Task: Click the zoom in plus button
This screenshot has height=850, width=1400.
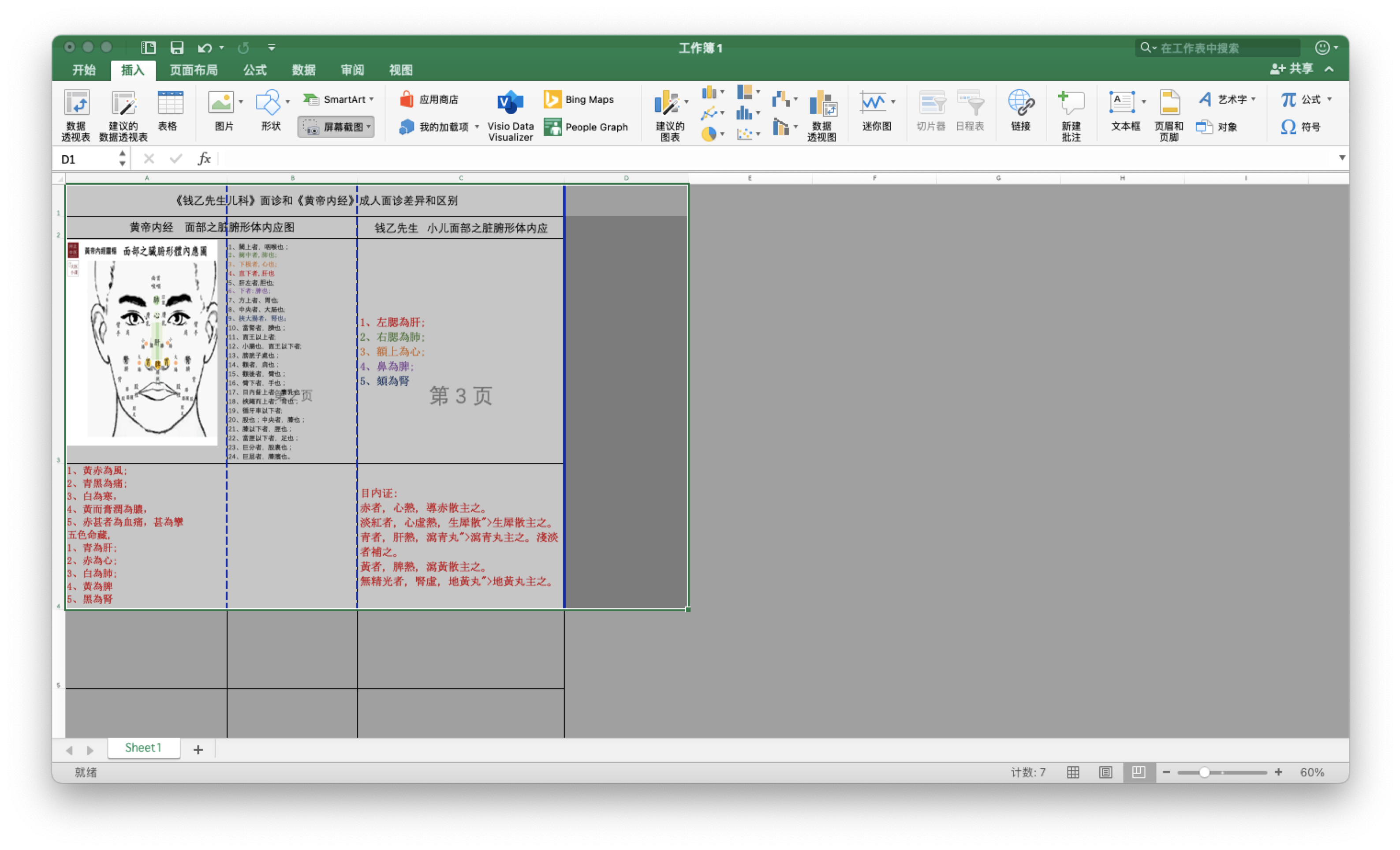Action: pyautogui.click(x=1278, y=772)
